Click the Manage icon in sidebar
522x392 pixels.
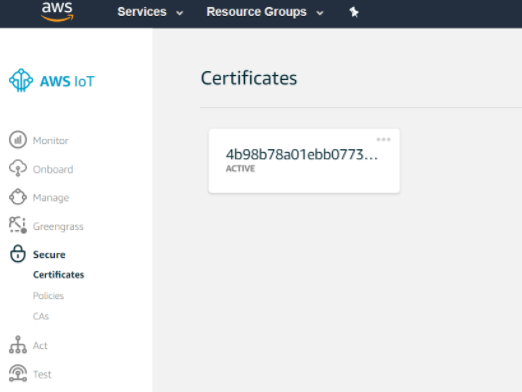(18, 197)
